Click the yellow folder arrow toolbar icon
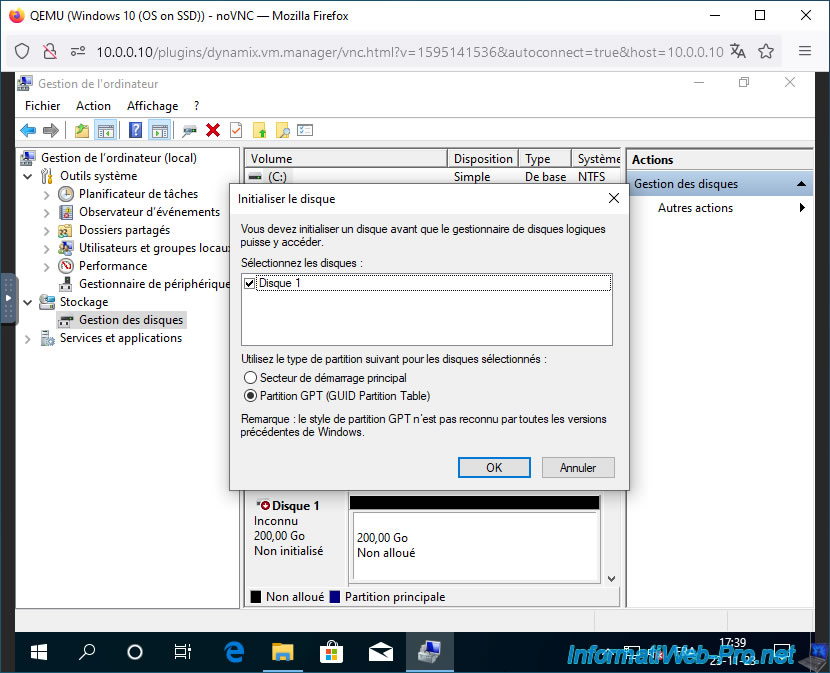The height and width of the screenshot is (673, 830). tap(259, 130)
